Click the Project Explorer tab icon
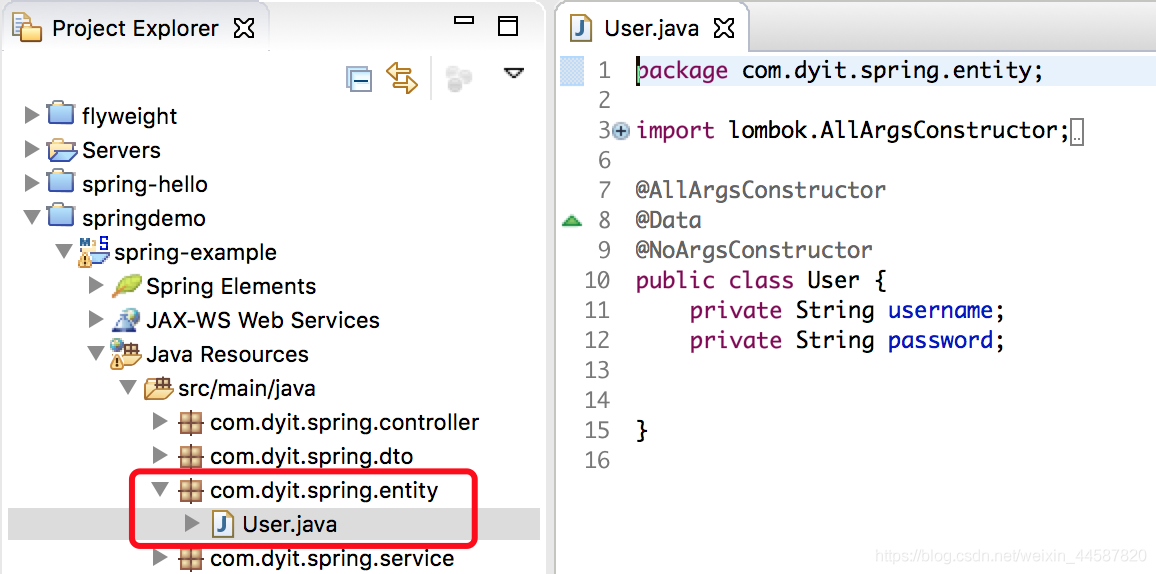This screenshot has width=1156, height=574. click(27, 29)
